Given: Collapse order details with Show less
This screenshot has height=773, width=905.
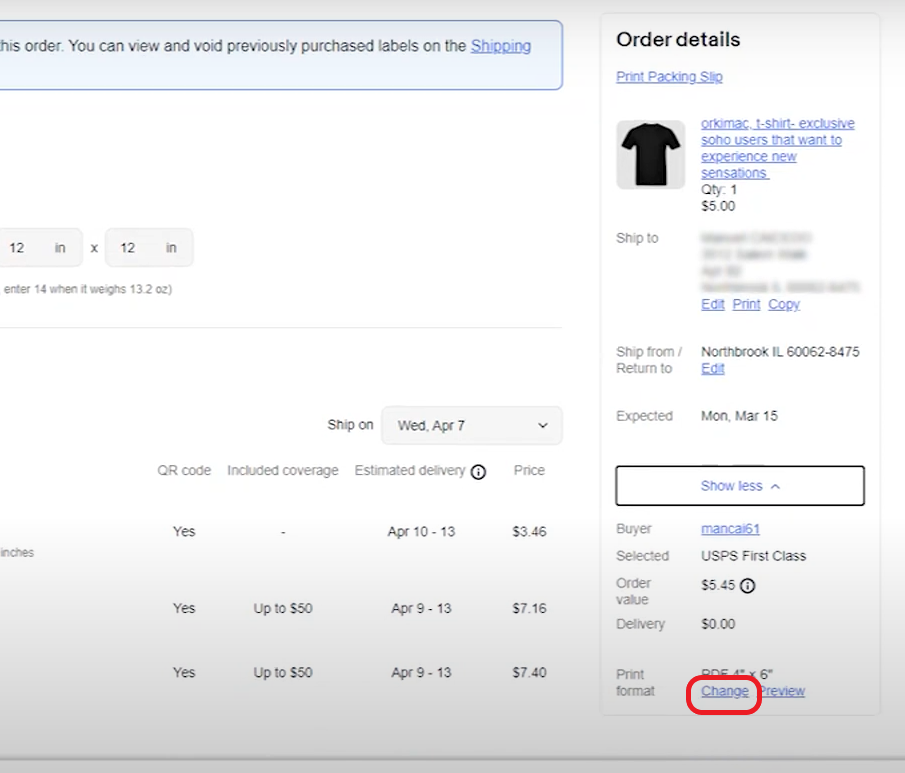Looking at the screenshot, I should tap(740, 486).
